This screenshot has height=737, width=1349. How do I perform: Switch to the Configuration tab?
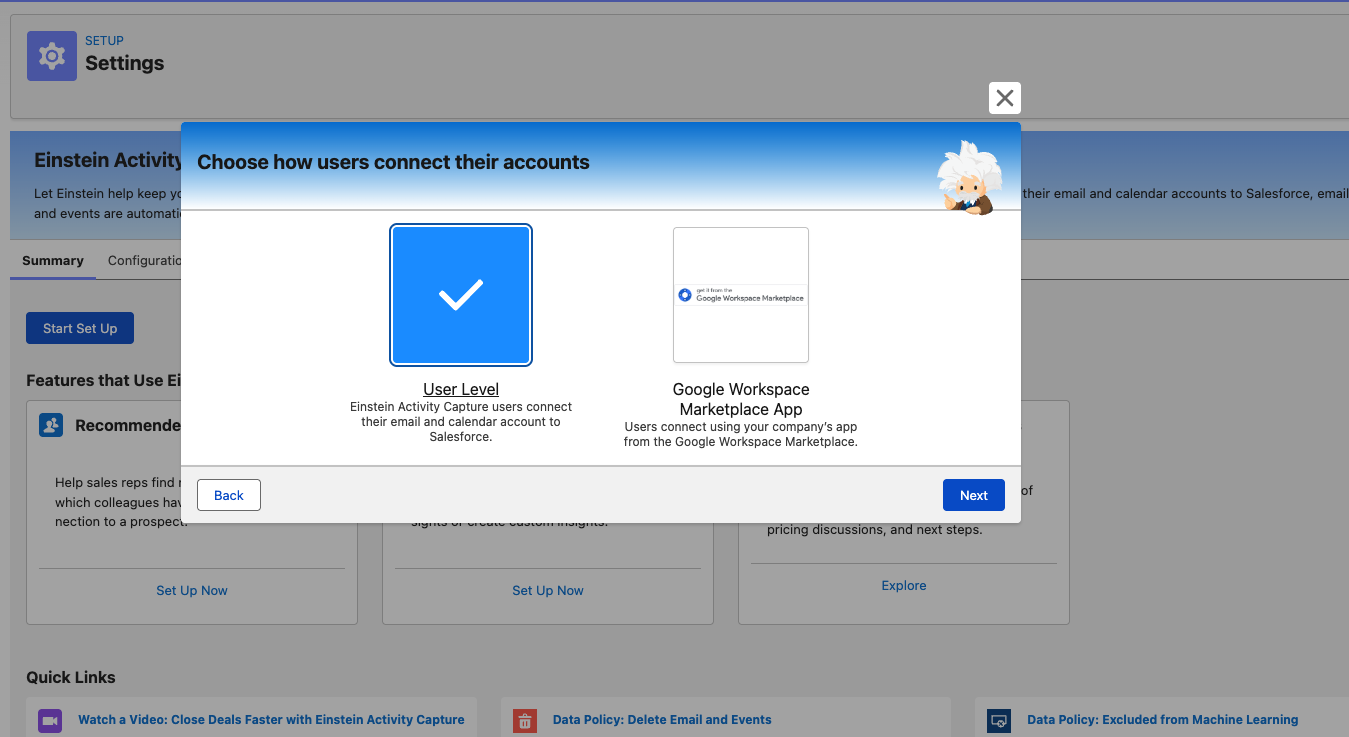click(144, 260)
